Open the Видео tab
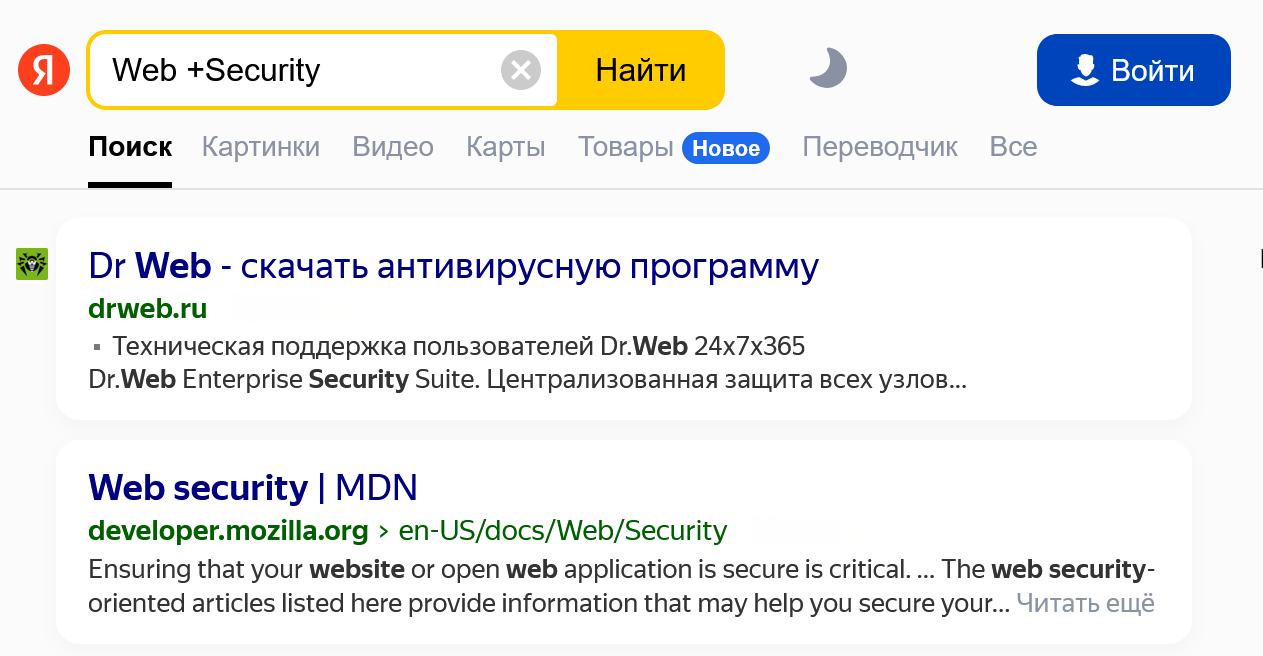The image size is (1263, 656). (393, 148)
